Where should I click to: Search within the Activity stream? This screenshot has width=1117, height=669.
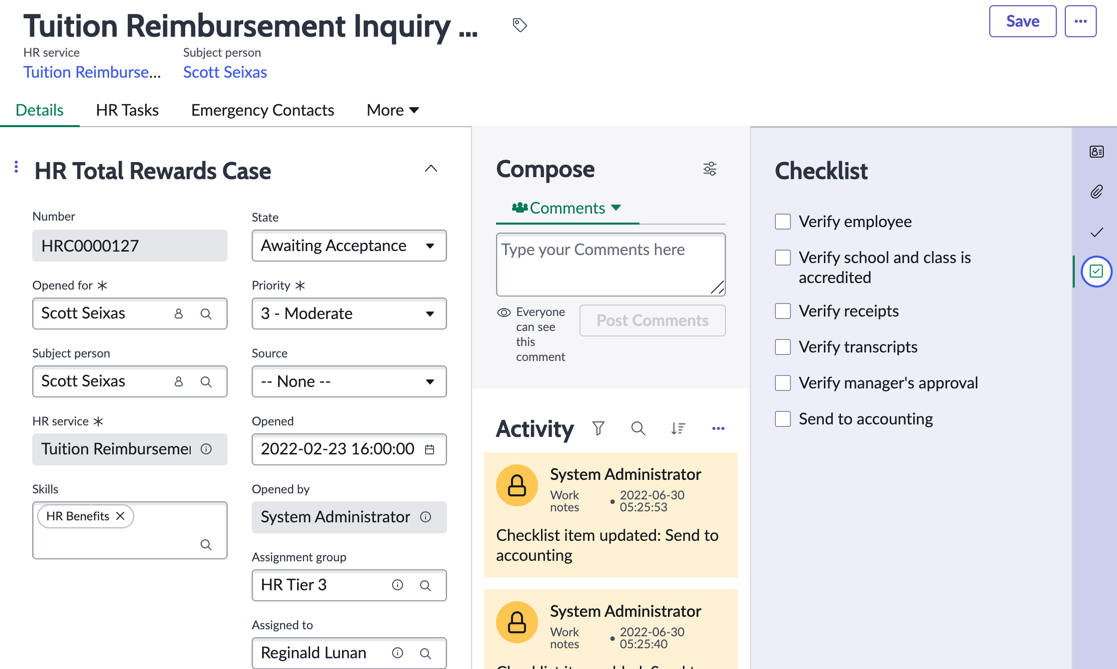(638, 428)
